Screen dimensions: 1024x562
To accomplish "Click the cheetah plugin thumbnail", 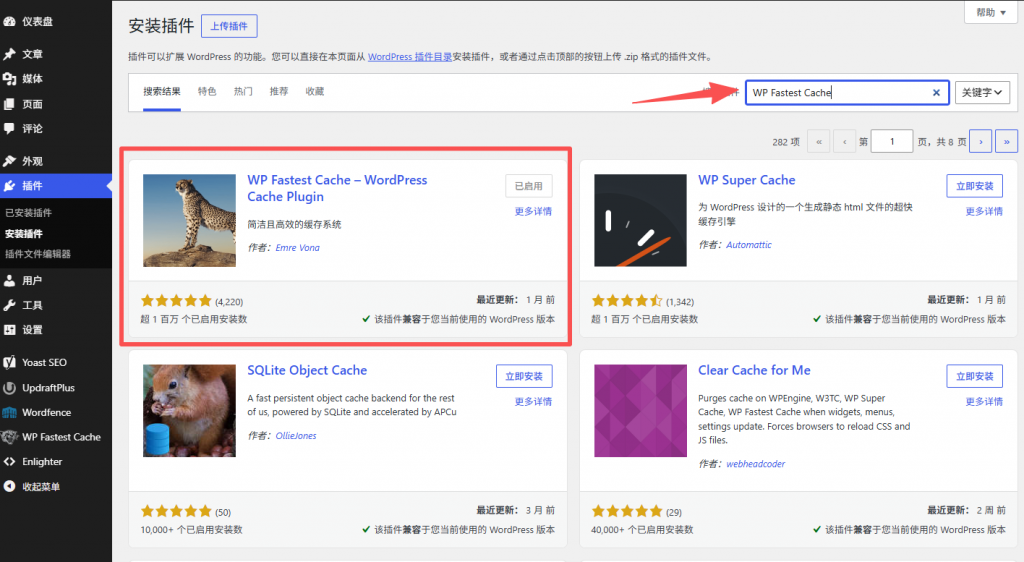I will click(189, 221).
